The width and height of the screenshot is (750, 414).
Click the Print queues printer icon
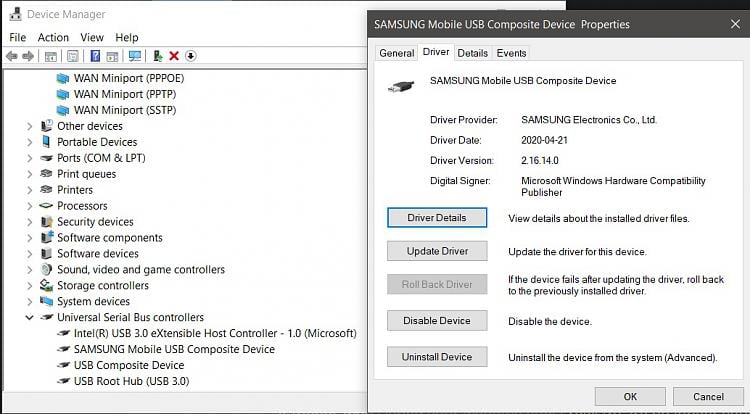(x=46, y=174)
